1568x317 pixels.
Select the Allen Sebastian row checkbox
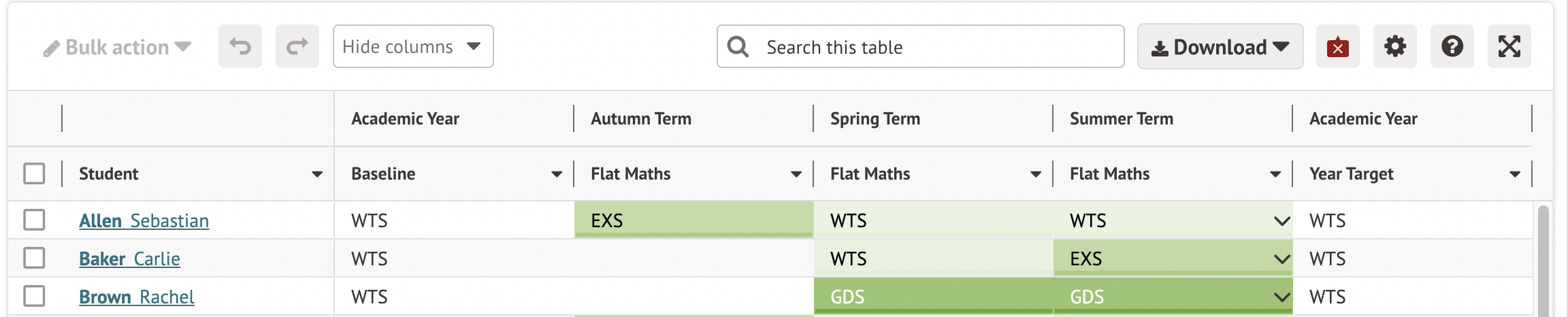(x=34, y=220)
